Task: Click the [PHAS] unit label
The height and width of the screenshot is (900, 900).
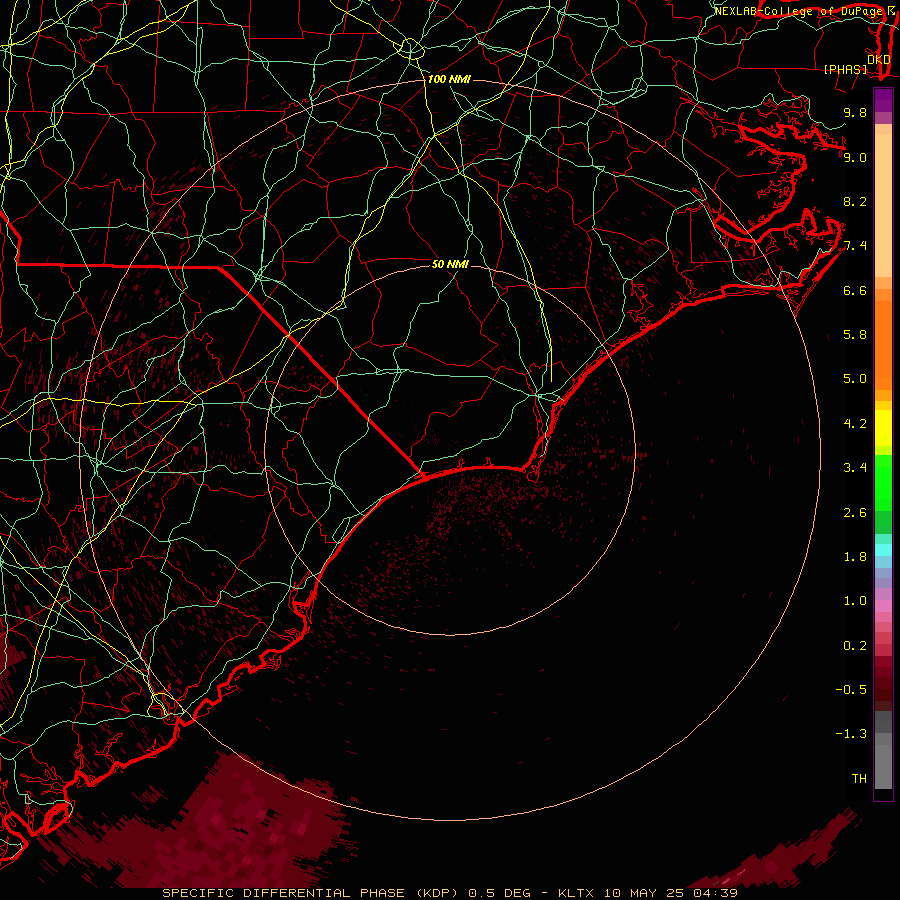Action: pos(845,69)
